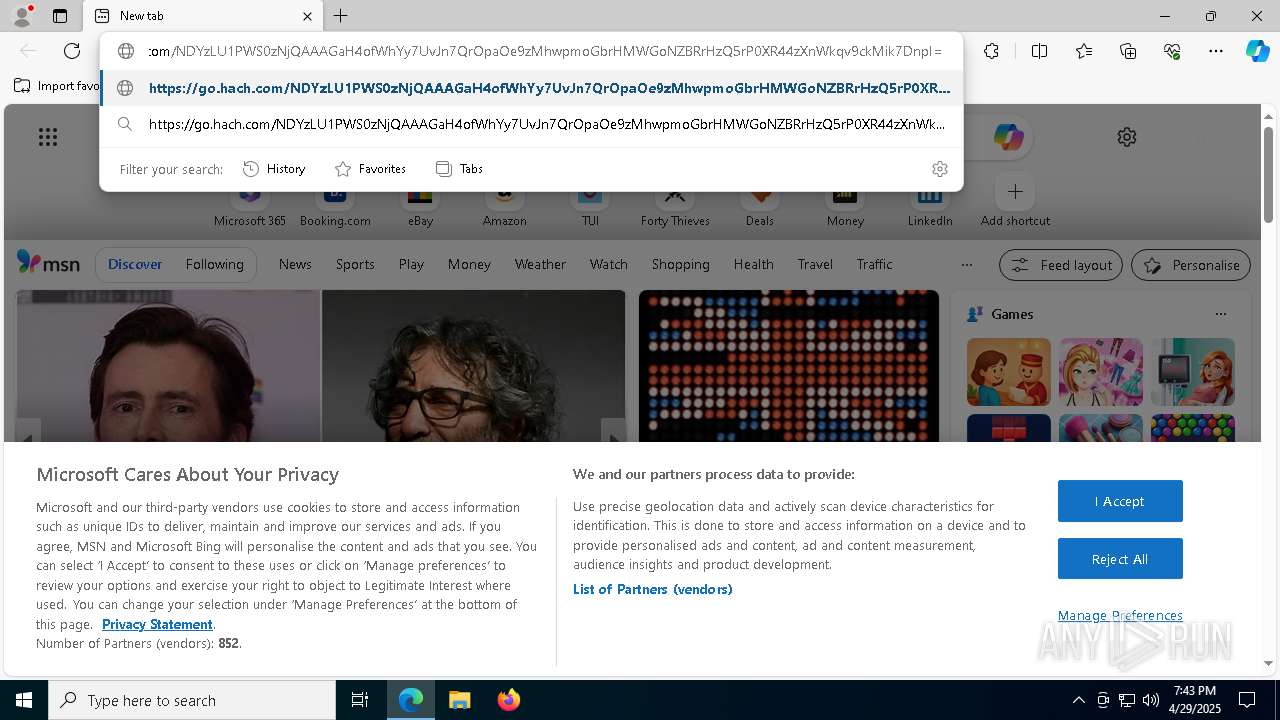
Task: Close the New tab tab
Action: [x=307, y=16]
